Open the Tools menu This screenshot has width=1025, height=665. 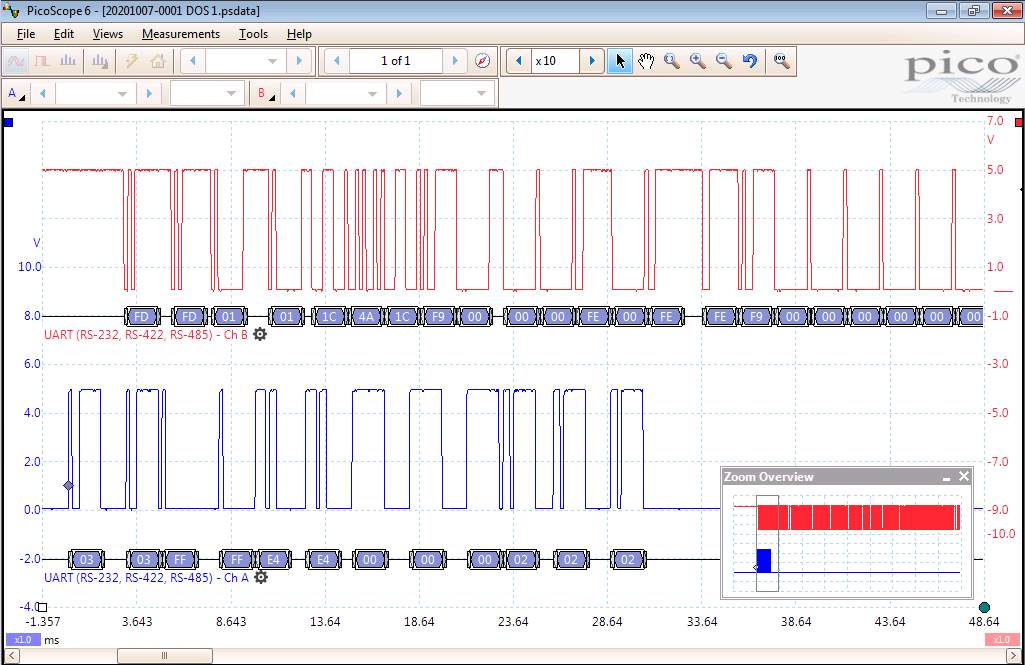(x=254, y=34)
